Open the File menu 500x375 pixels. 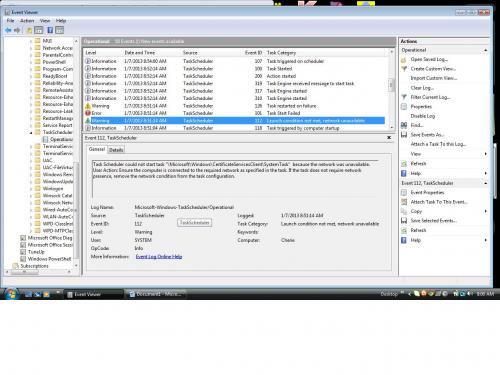(10, 21)
